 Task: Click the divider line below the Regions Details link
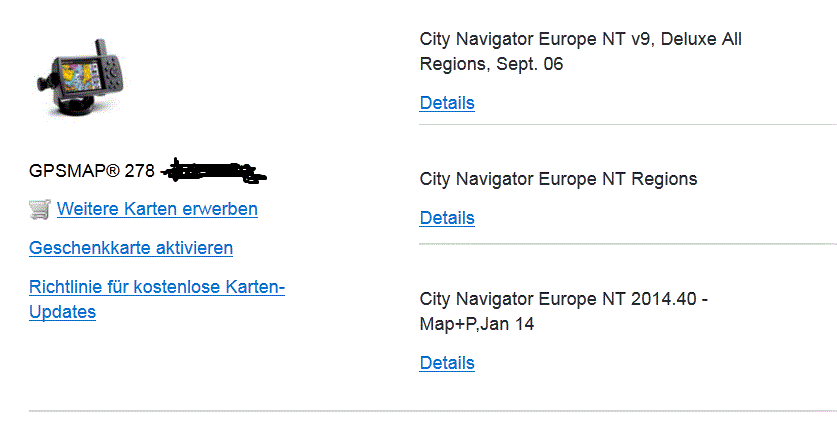[627, 243]
